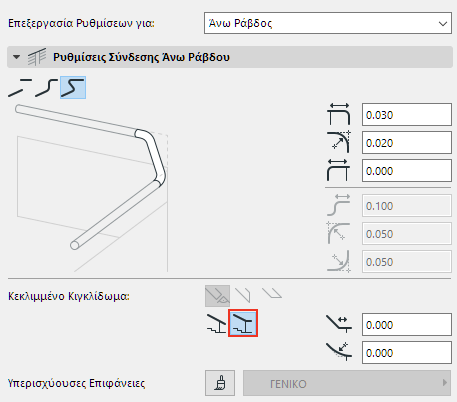Click the disabled 0.100 gooseneck length field
This screenshot has width=457, height=402.
407,206
